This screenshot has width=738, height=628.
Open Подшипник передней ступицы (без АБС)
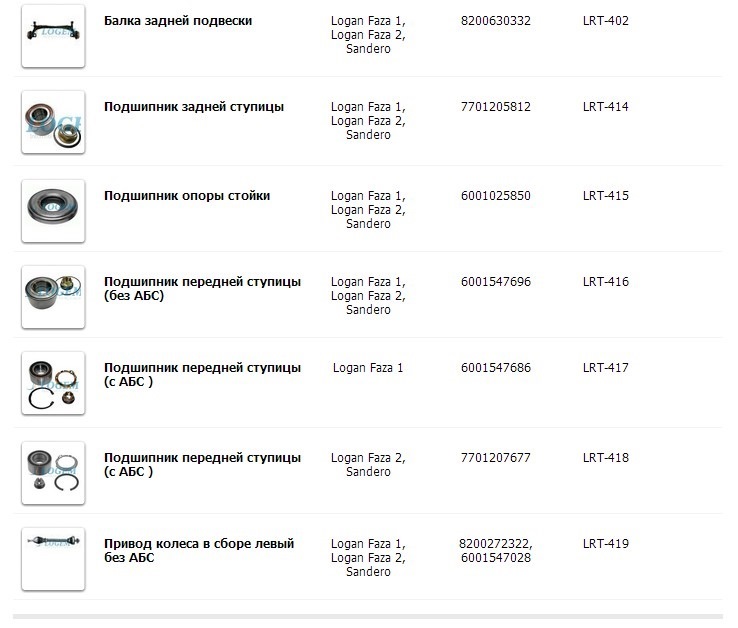(x=202, y=288)
